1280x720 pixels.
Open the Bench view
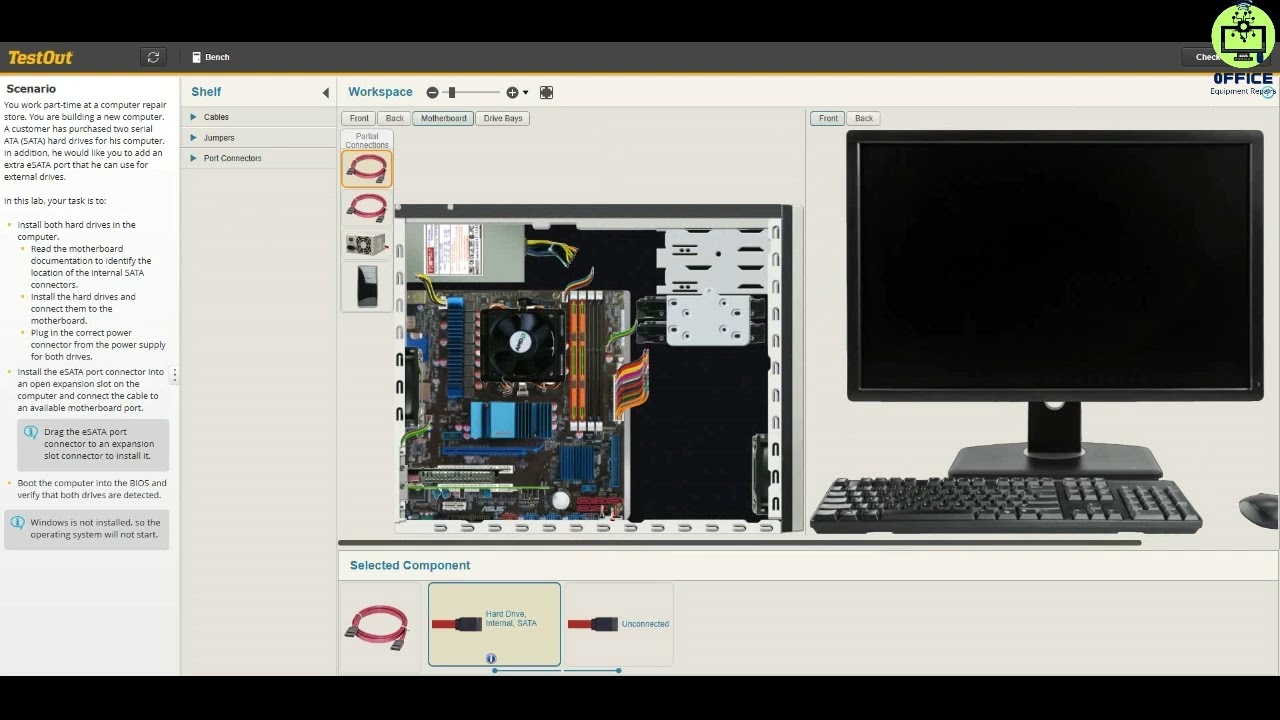(x=211, y=57)
